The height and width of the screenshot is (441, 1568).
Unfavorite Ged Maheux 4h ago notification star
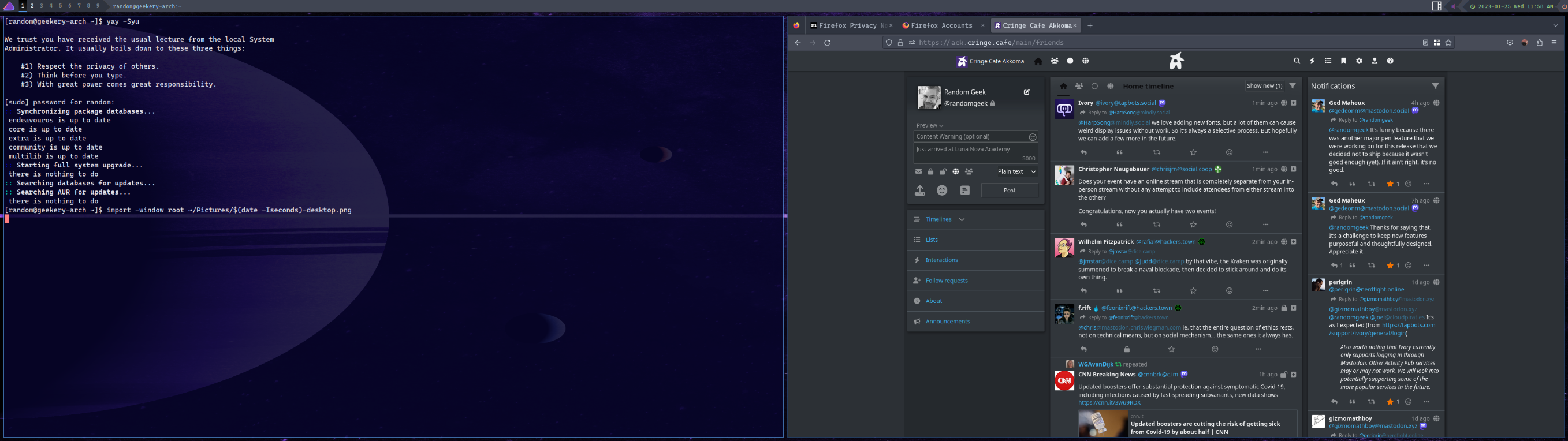(1390, 184)
